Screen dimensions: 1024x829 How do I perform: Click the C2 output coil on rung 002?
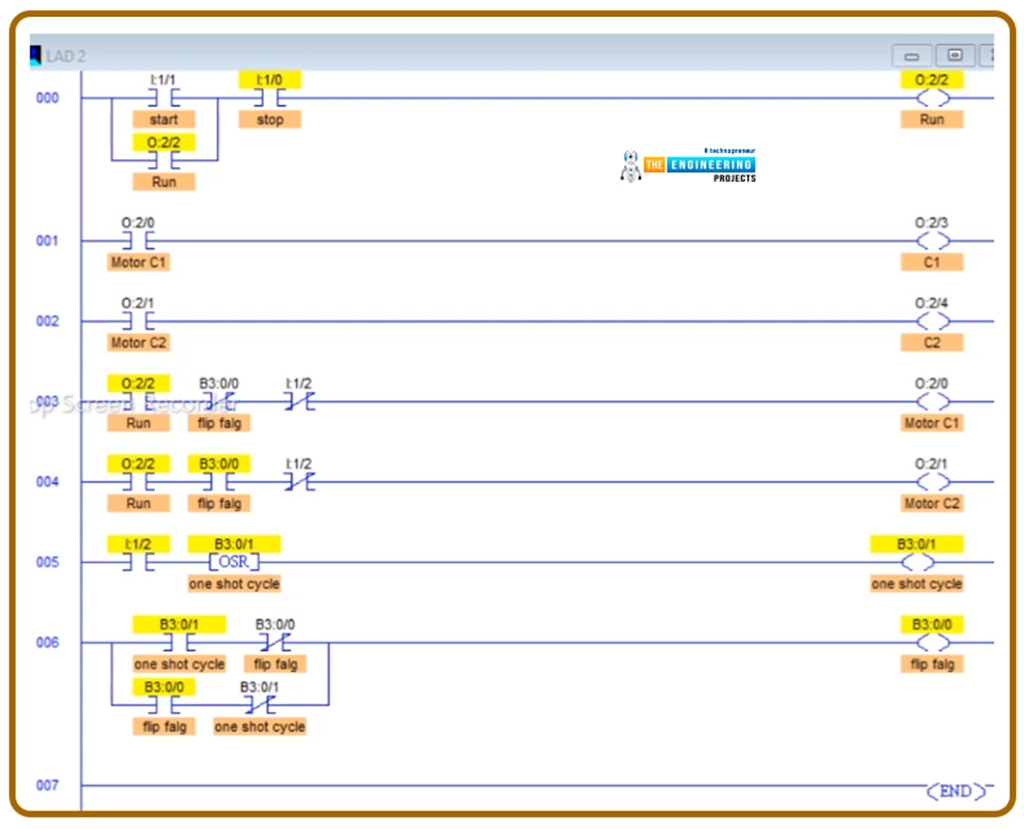(932, 321)
